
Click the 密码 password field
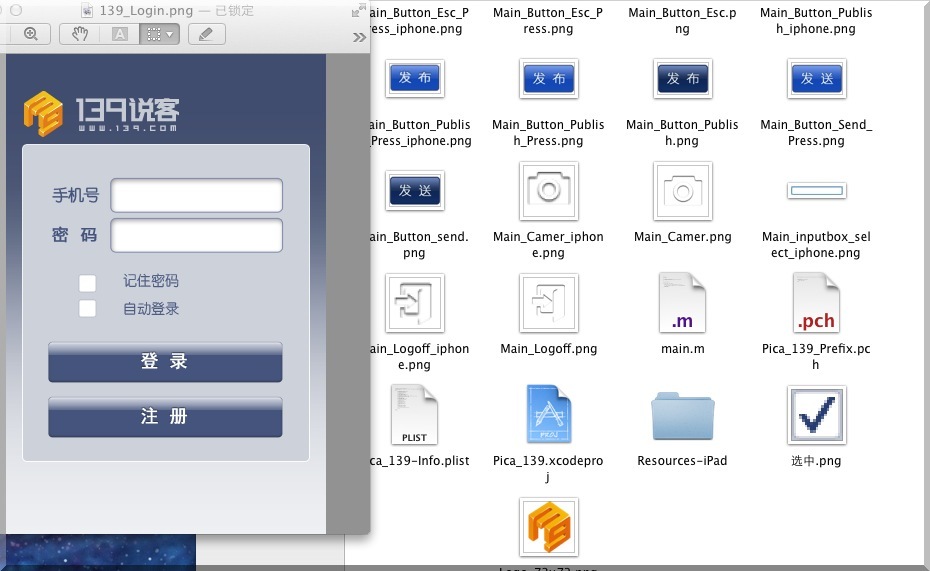[x=196, y=236]
